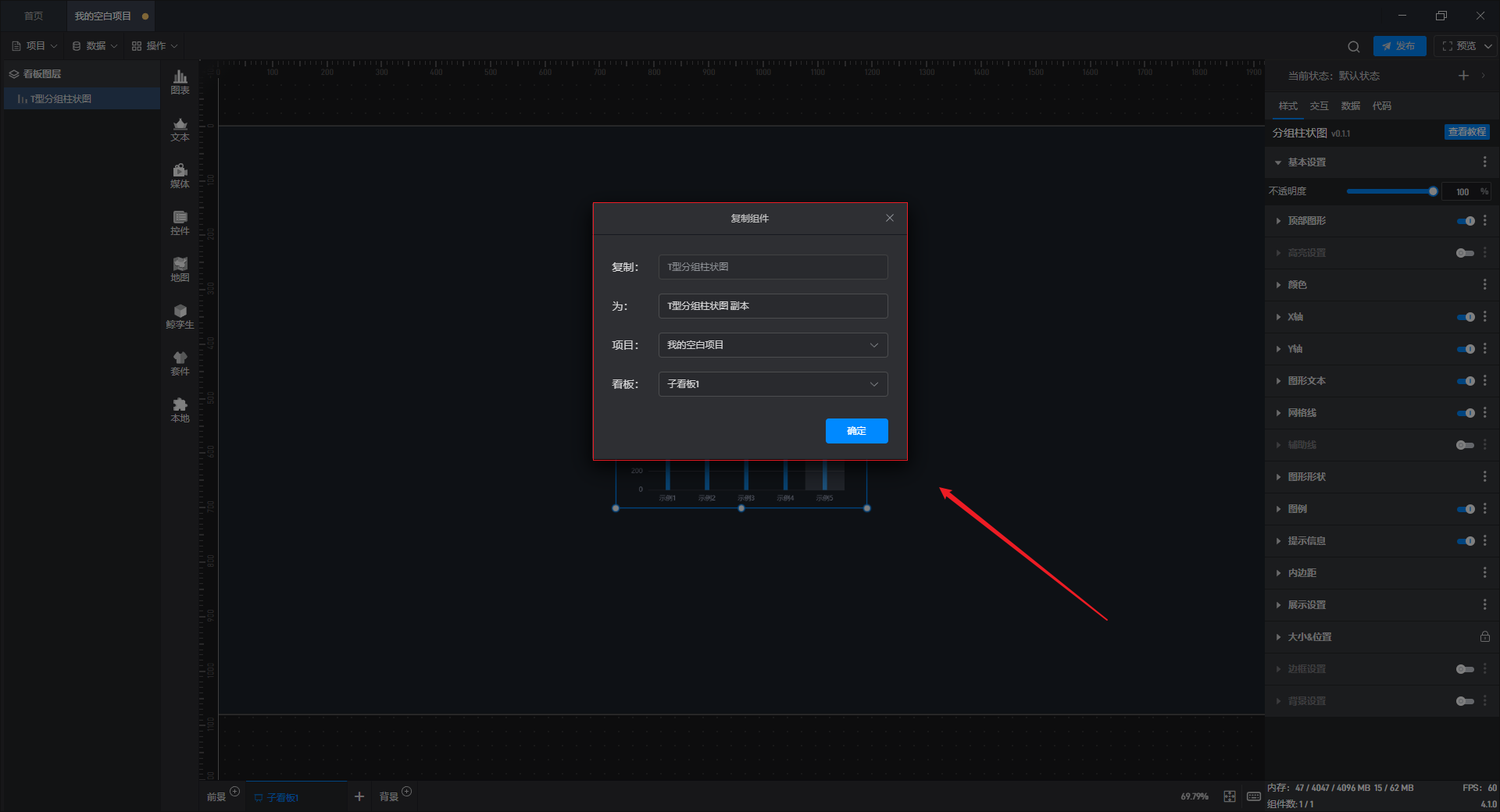
Task: Select the T型分组柱状图 layer
Action: pyautogui.click(x=82, y=99)
